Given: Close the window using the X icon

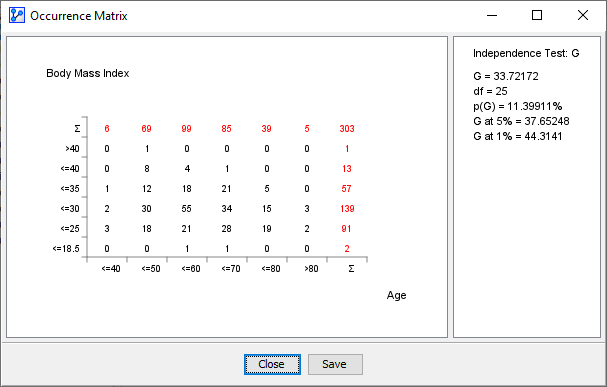Looking at the screenshot, I should [x=583, y=15].
